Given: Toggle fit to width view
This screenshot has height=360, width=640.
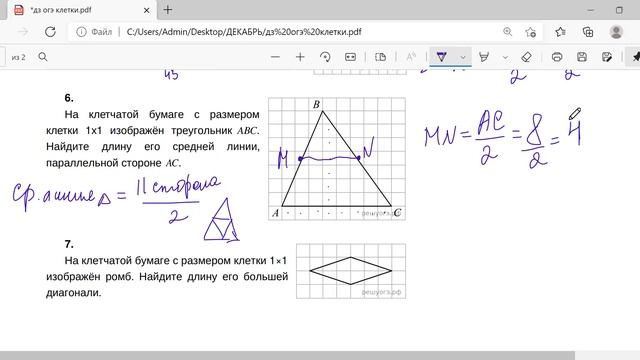Looking at the screenshot, I should click(x=350, y=57).
